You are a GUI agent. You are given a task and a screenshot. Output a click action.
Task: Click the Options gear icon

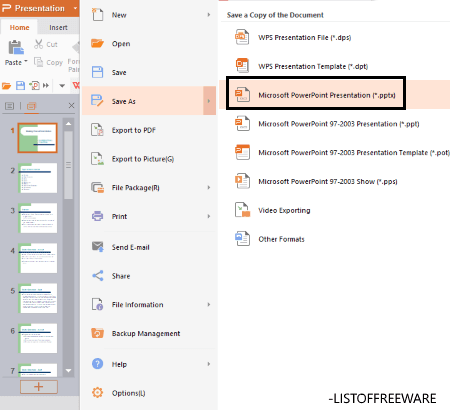(97, 393)
